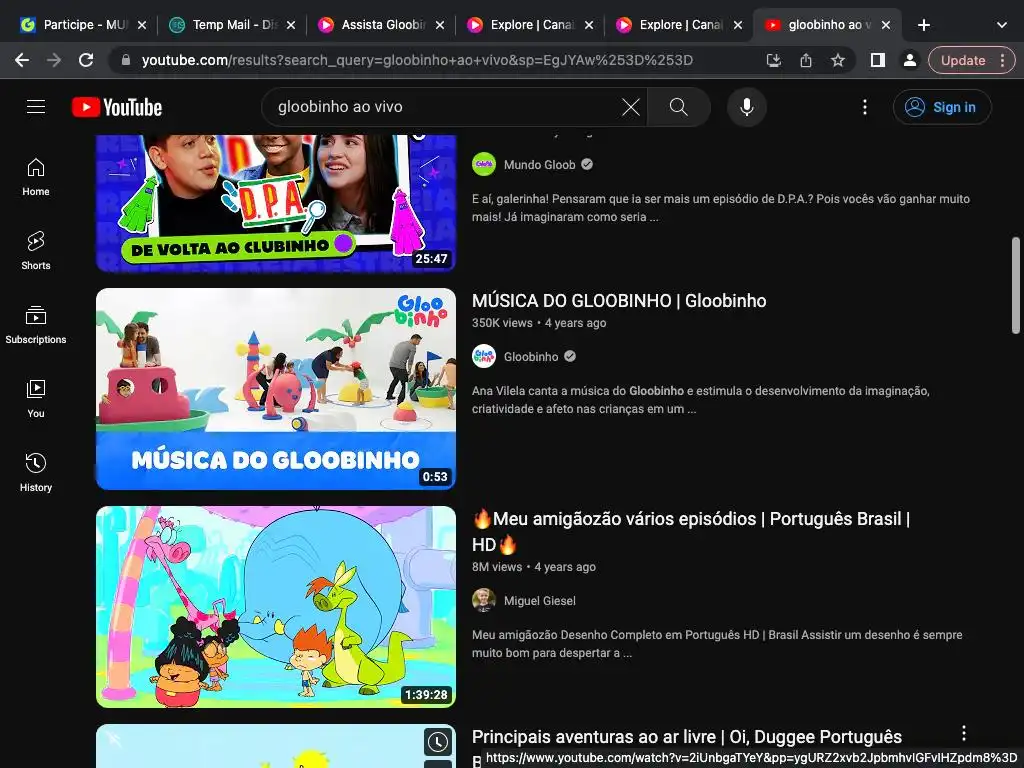Image resolution: width=1024 pixels, height=768 pixels.
Task: Click the Miguel Giesel channel avatar
Action: click(x=484, y=601)
